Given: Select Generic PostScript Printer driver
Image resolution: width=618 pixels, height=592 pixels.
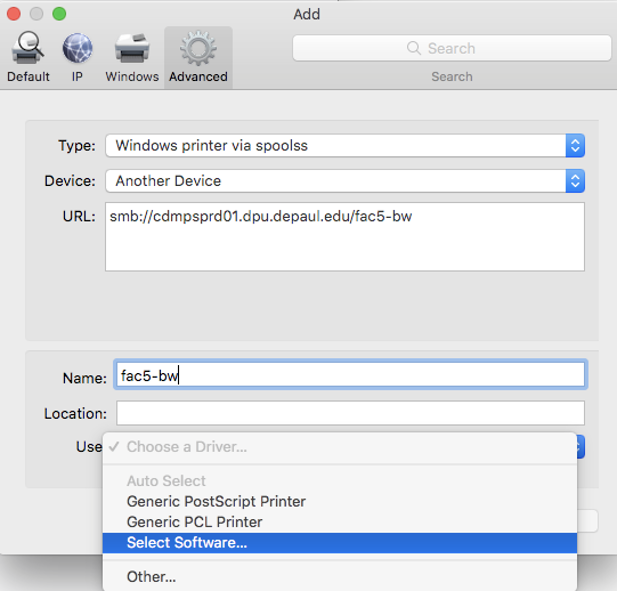Looking at the screenshot, I should click(x=340, y=501).
